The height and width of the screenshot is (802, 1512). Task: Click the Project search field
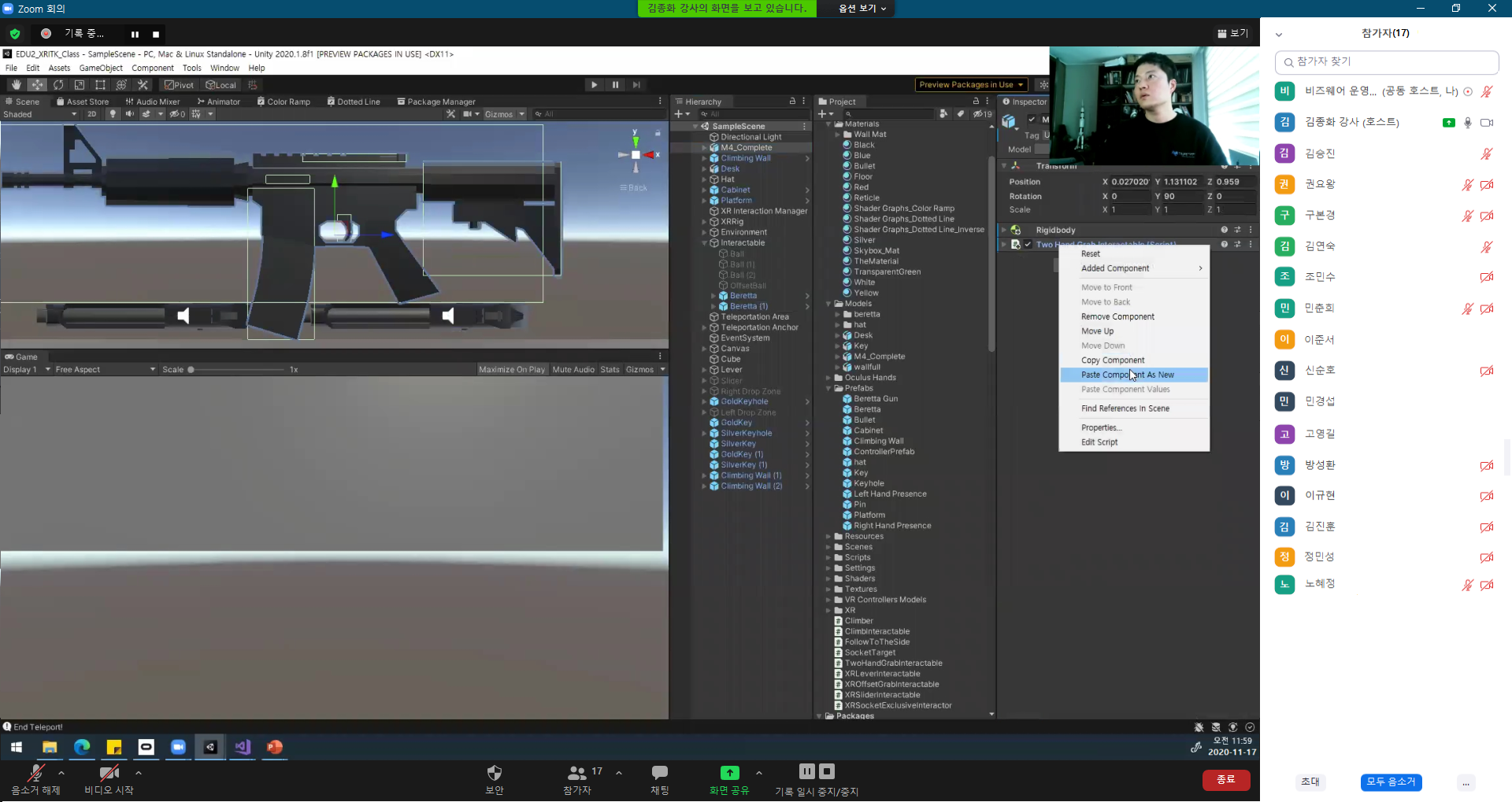click(x=888, y=114)
